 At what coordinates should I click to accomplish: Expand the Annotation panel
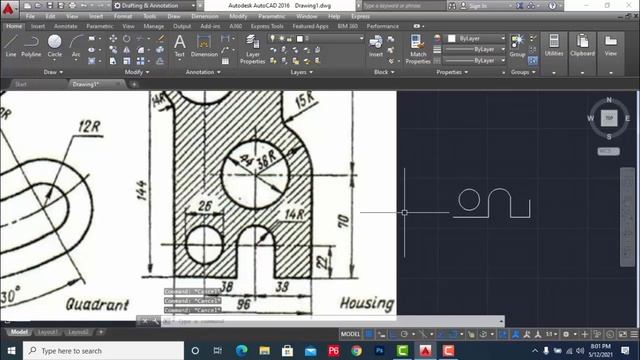point(203,72)
